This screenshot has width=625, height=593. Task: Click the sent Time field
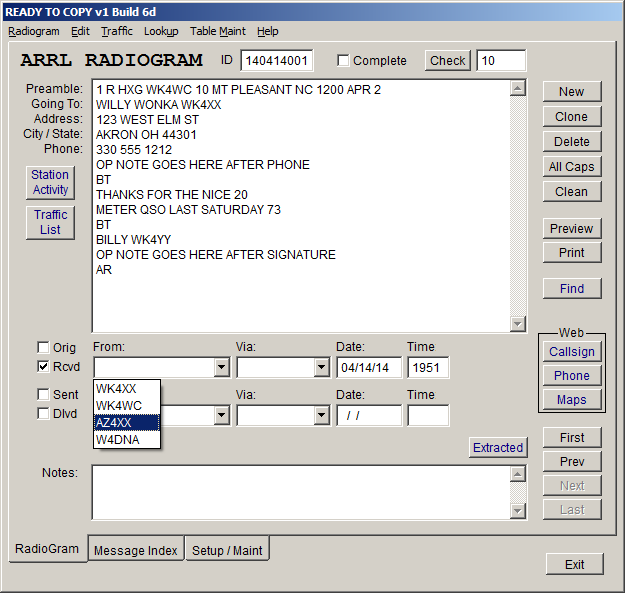pyautogui.click(x=428, y=416)
